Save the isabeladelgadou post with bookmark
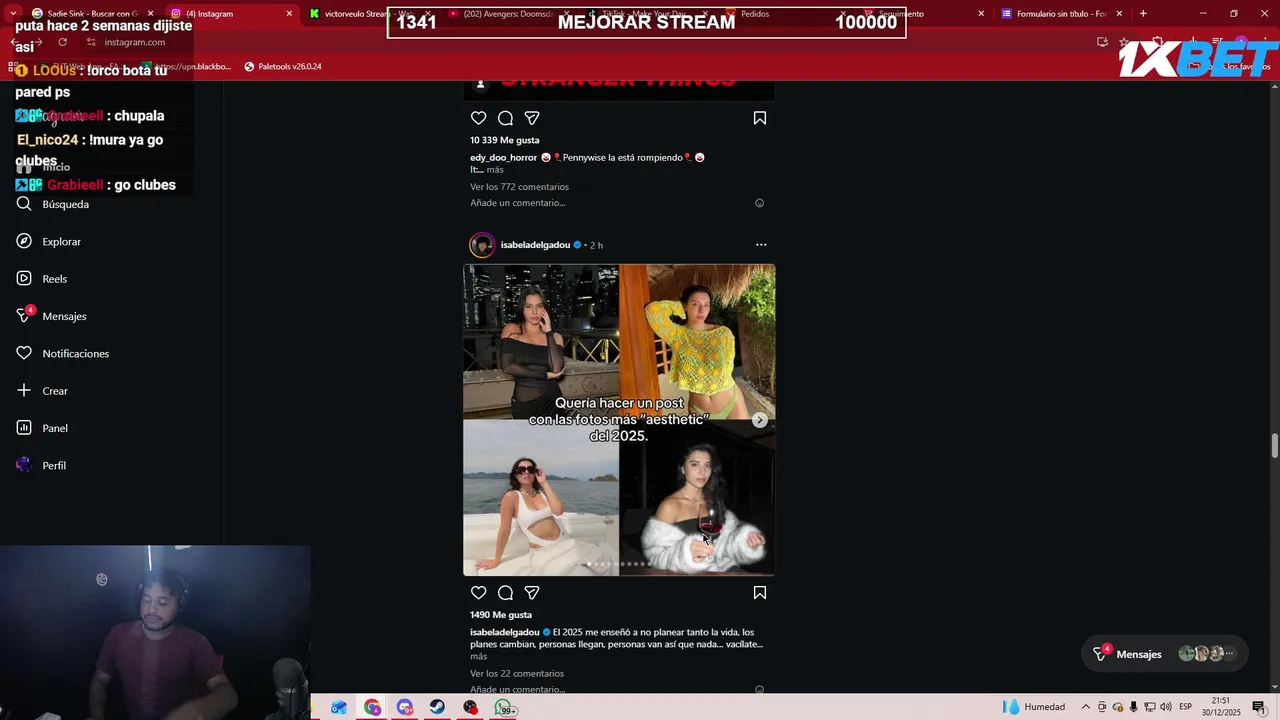This screenshot has height=720, width=1280. point(760,593)
